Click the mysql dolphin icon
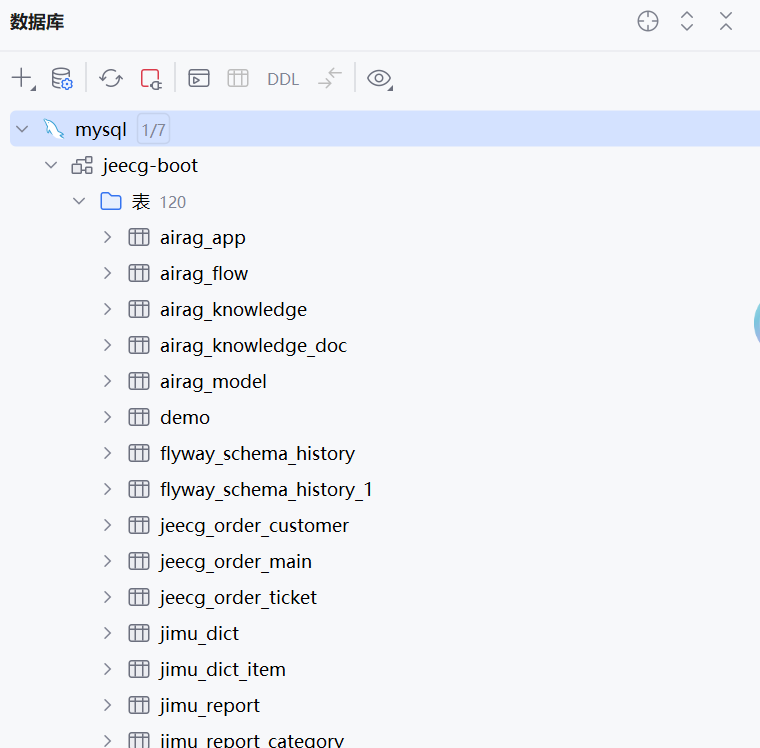Viewport: 760px width, 748px height. click(x=54, y=129)
